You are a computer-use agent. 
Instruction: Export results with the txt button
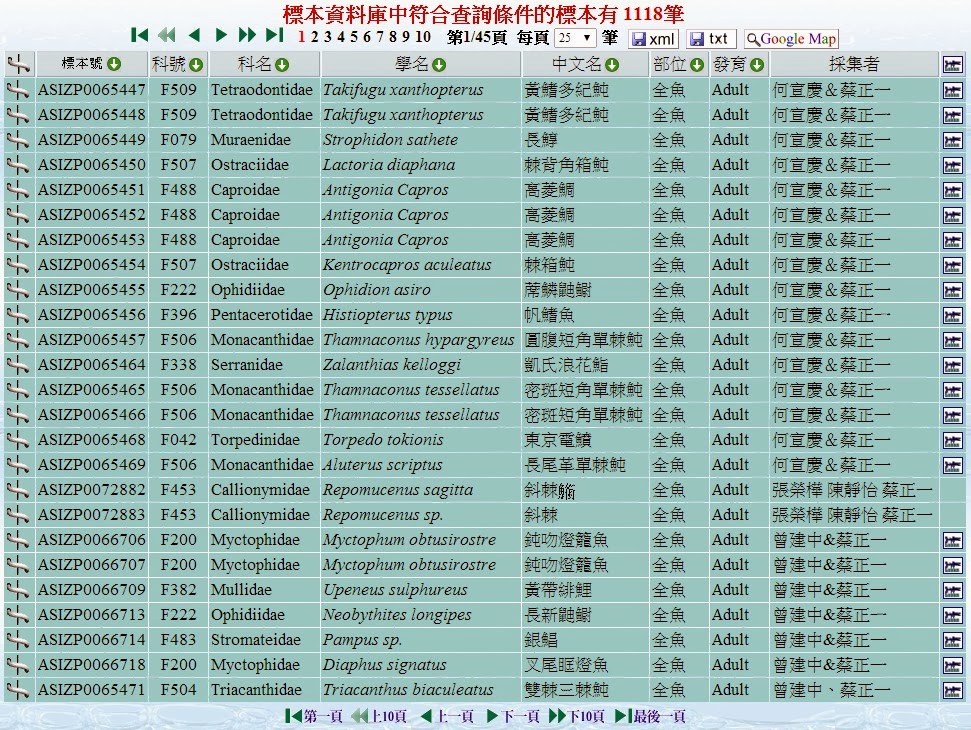[x=711, y=39]
